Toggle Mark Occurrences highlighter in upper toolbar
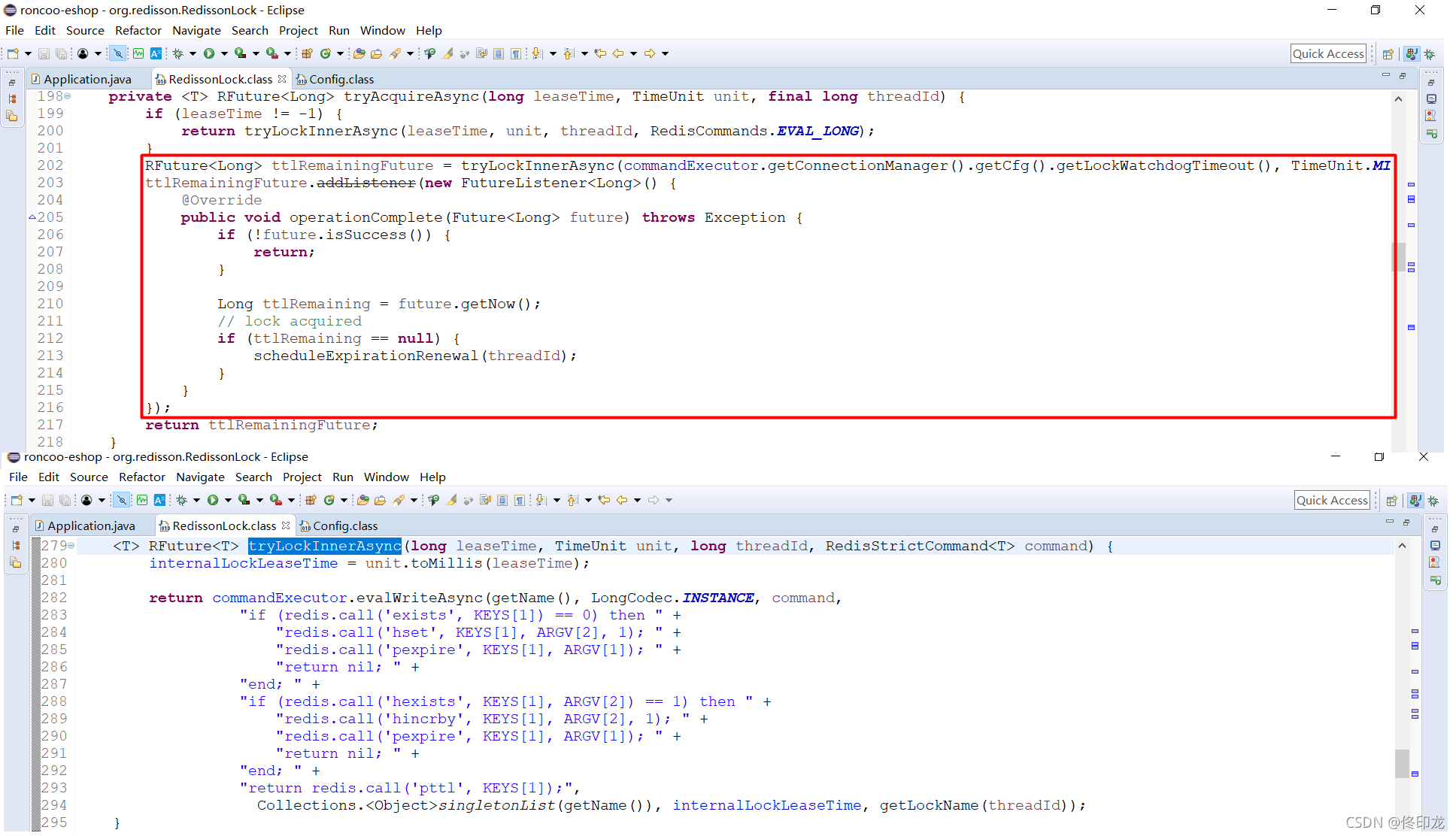The image size is (1456, 836). coord(448,53)
